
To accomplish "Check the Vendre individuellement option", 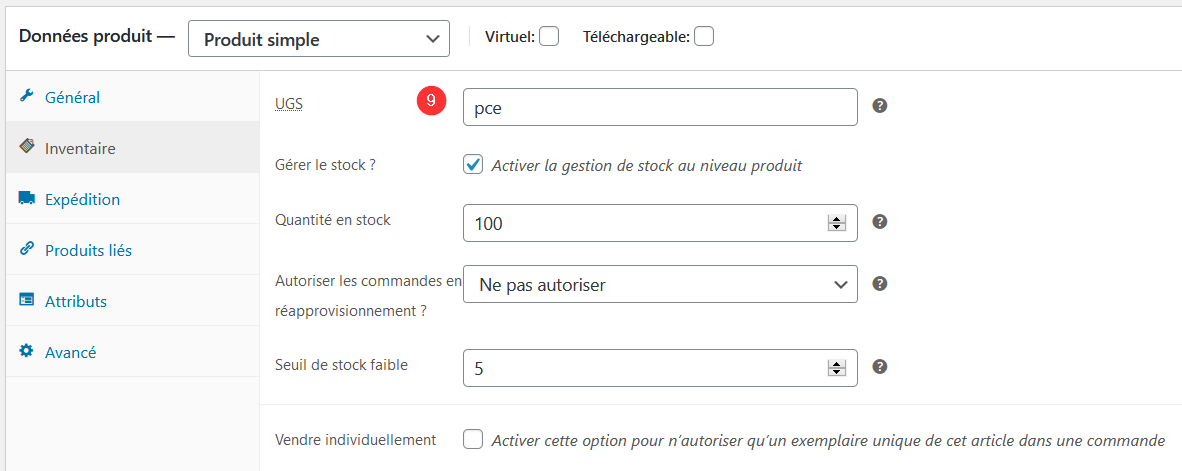I will (x=473, y=439).
